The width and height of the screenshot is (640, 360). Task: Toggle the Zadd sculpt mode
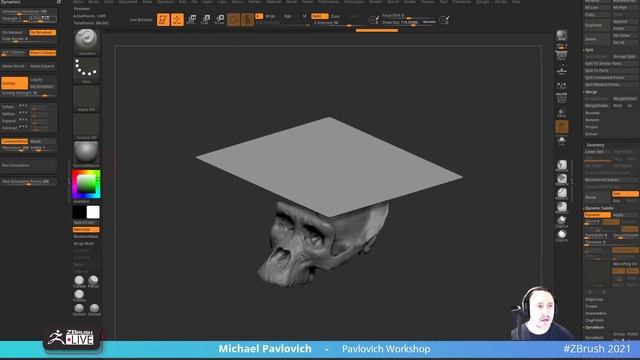tap(319, 16)
